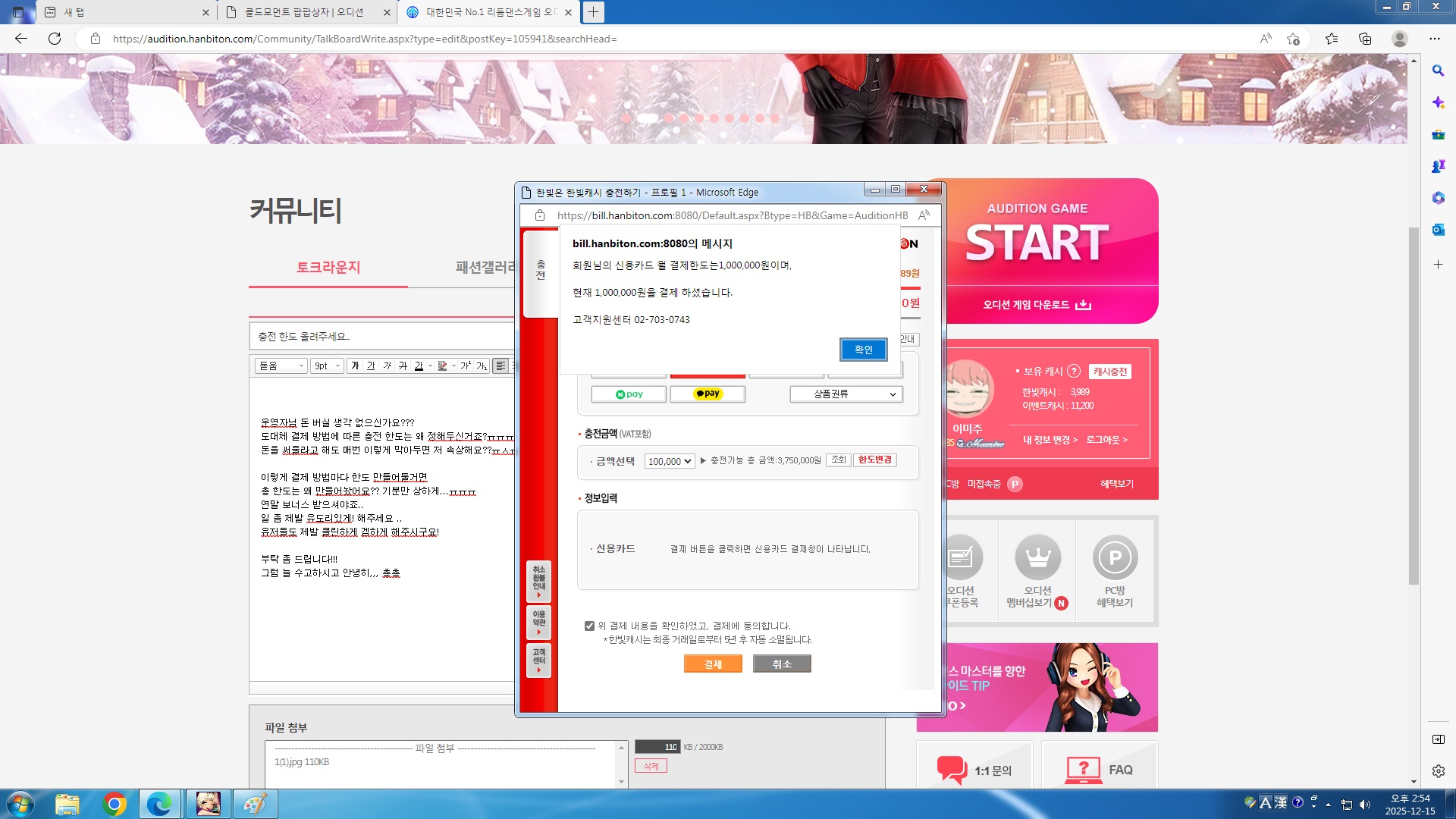Uncheck the payment agreement checkbox
1456x819 pixels.
[x=589, y=626]
